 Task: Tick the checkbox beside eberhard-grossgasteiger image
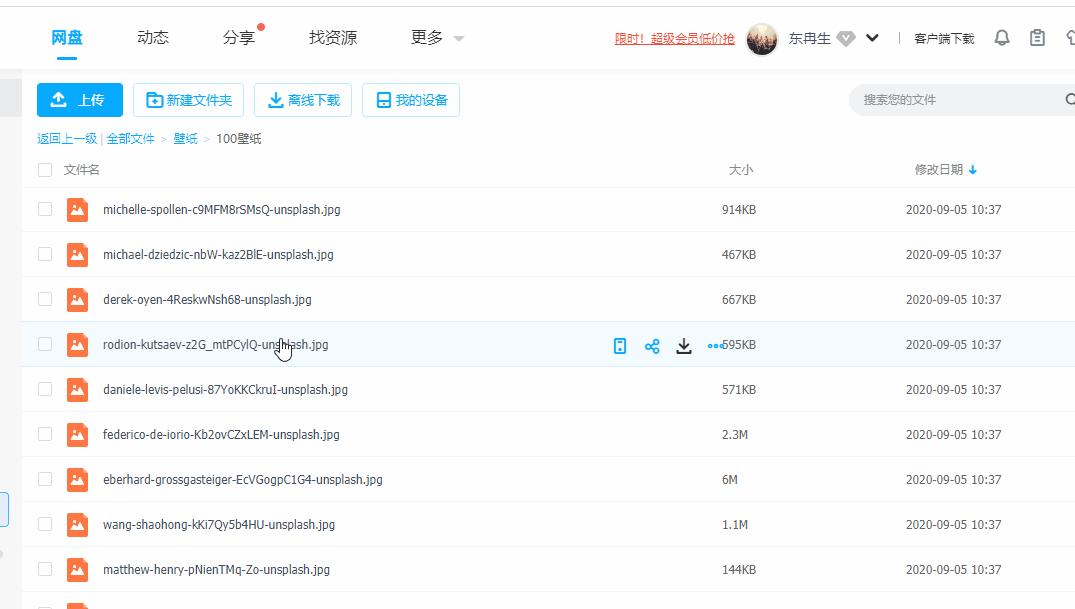(44, 479)
